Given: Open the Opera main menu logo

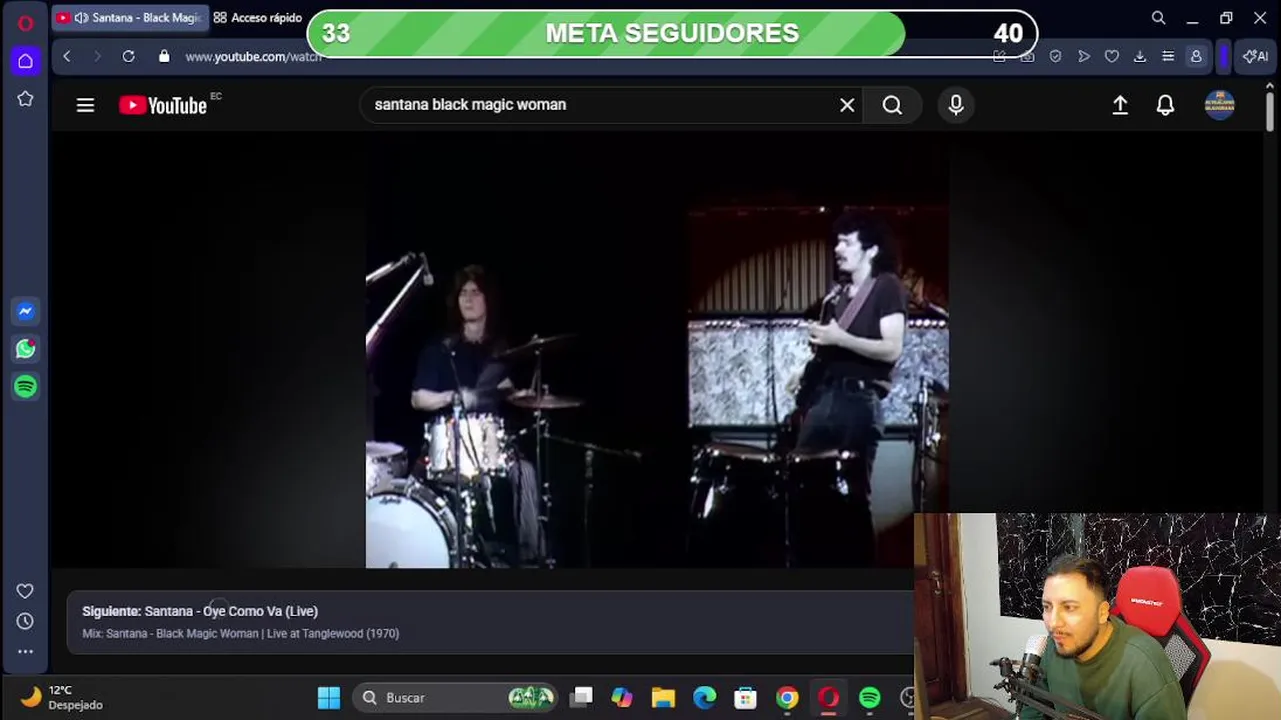Looking at the screenshot, I should [x=25, y=22].
